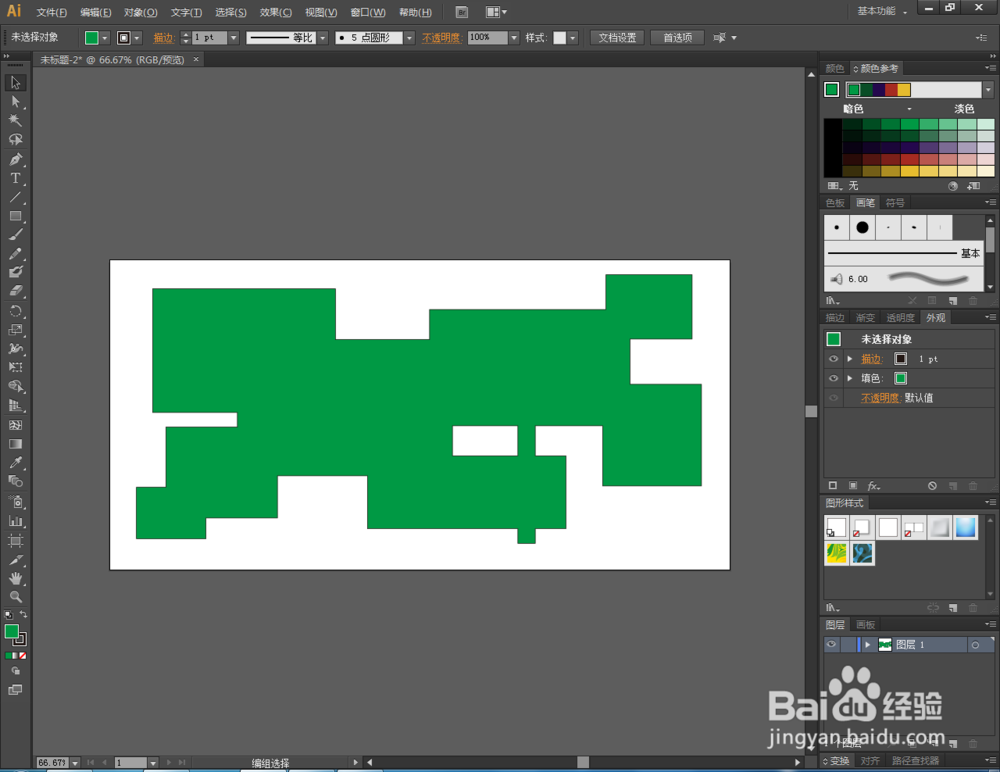
Task: Open stroke weight dropdown
Action: coord(233,38)
